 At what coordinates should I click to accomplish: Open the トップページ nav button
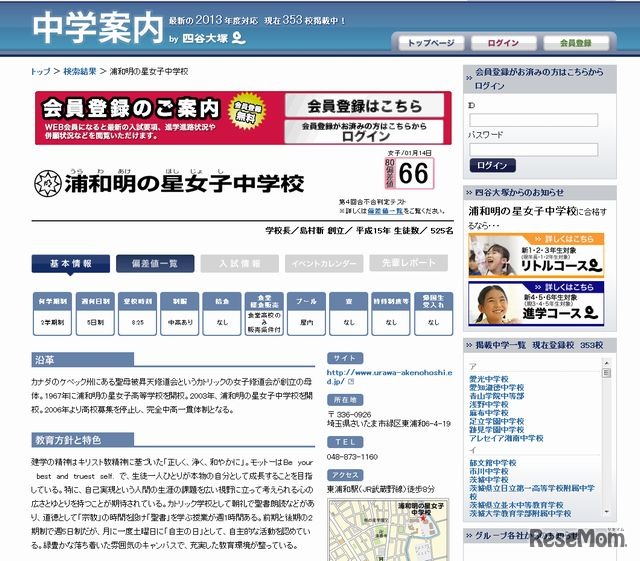pyautogui.click(x=431, y=42)
